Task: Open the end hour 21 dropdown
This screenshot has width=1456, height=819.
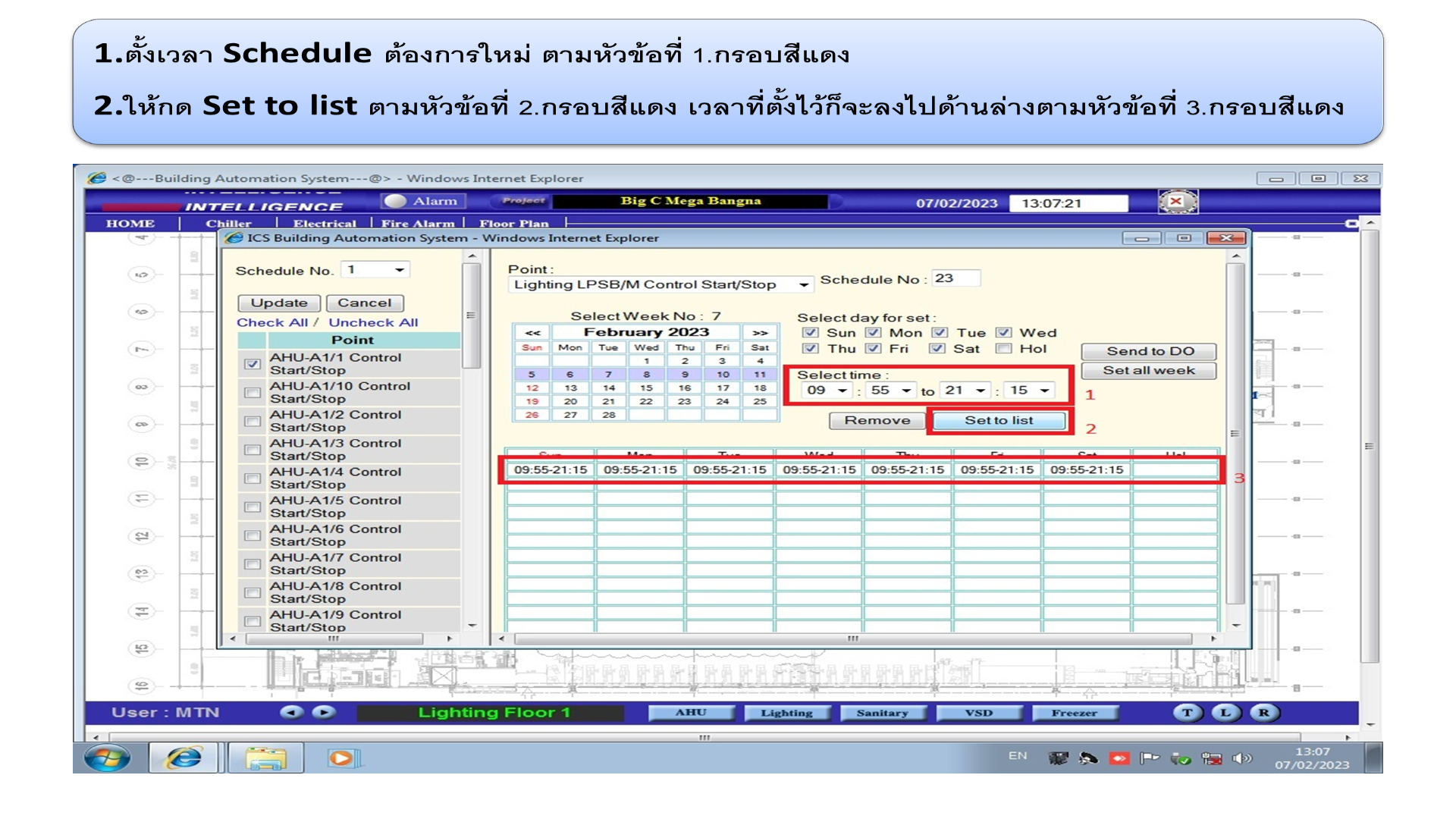Action: pyautogui.click(x=965, y=391)
